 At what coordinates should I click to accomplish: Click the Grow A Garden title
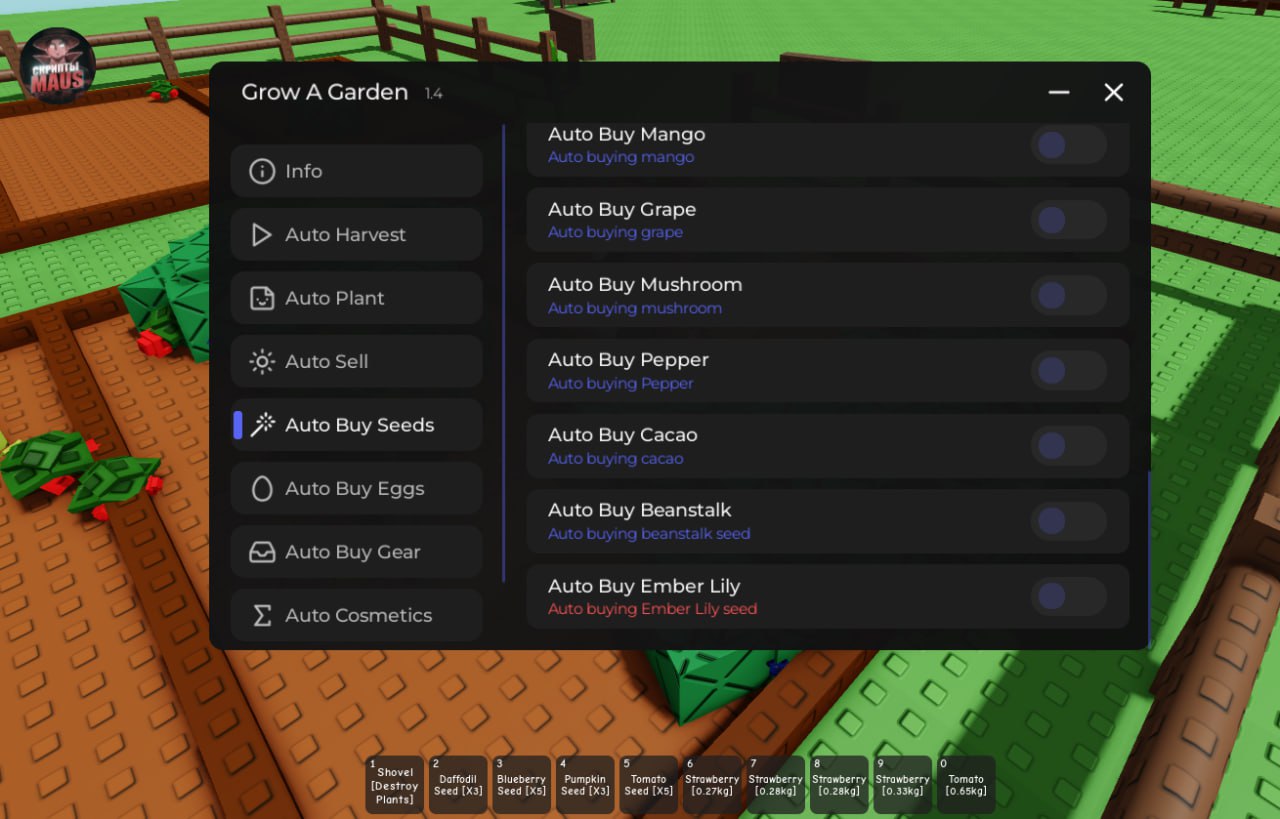325,92
